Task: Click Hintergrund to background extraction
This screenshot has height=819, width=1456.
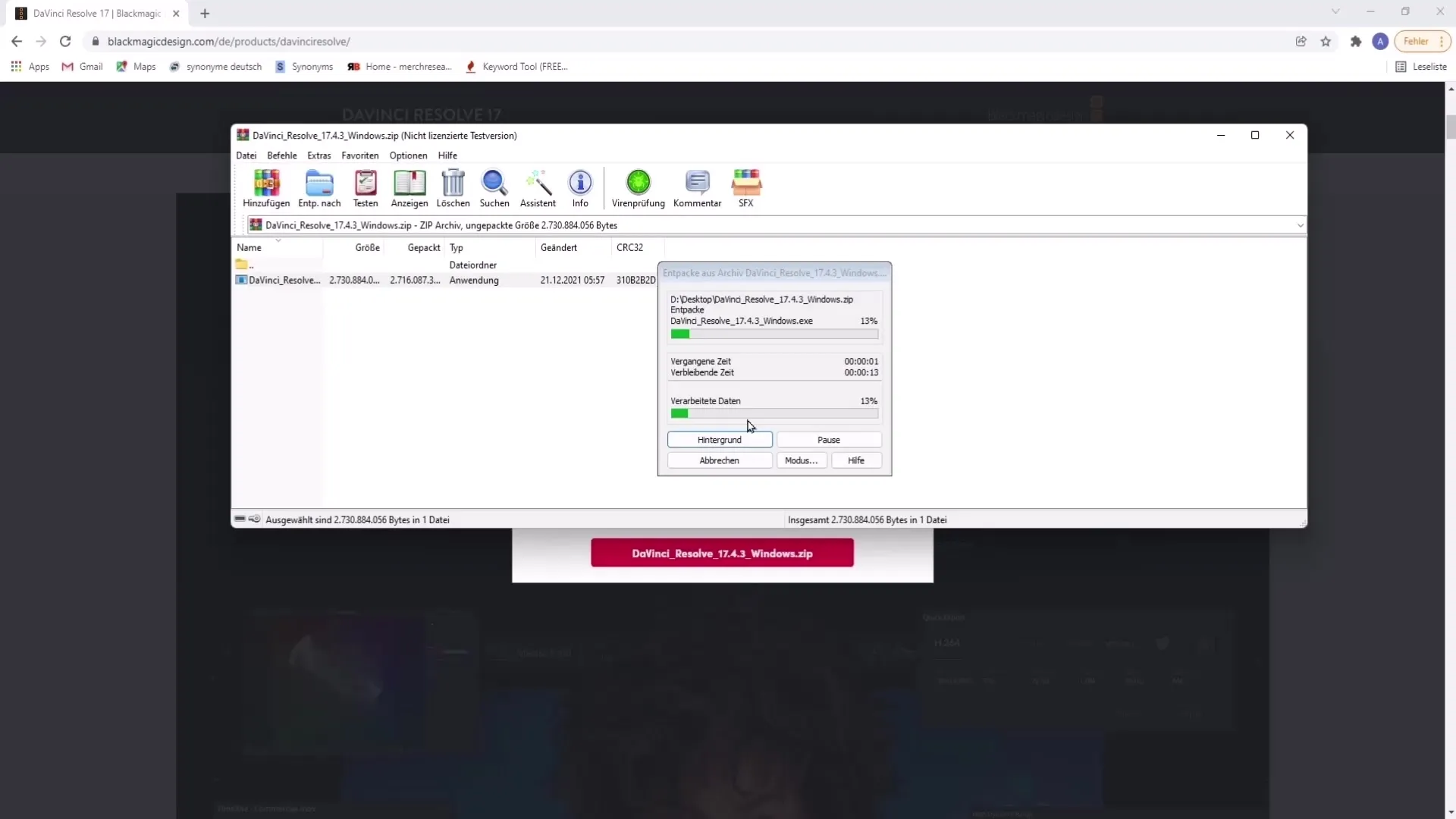Action: pos(720,440)
